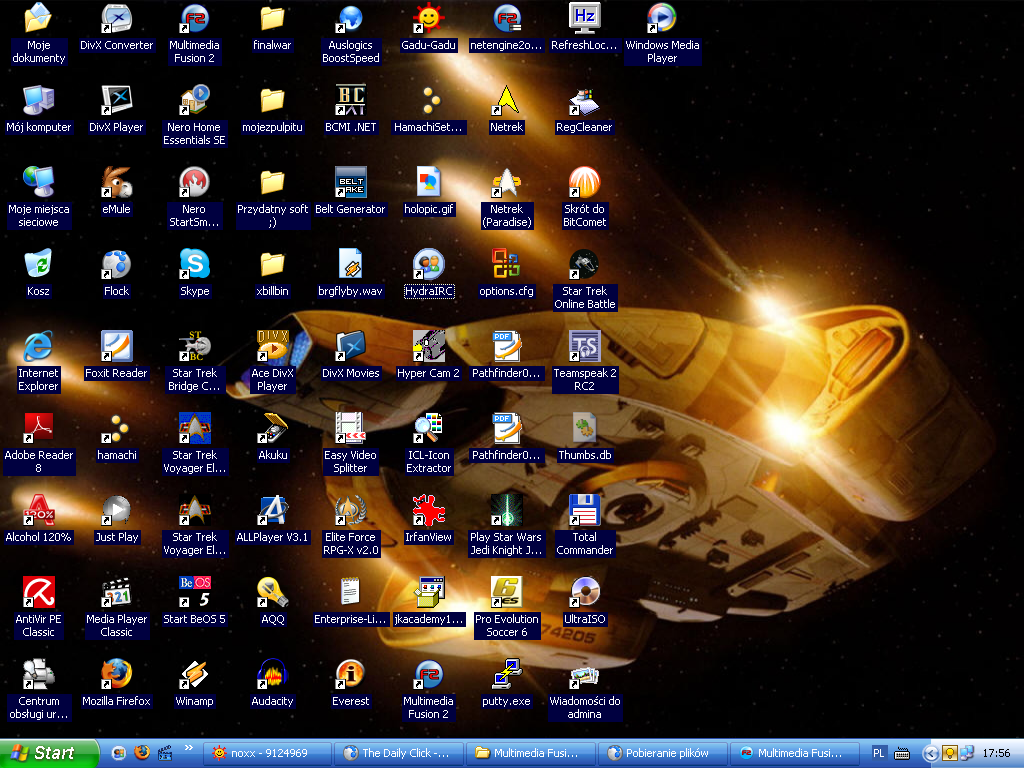Open the Skrót do BitComet icon
Viewport: 1024px width, 768px height.
tap(584, 182)
